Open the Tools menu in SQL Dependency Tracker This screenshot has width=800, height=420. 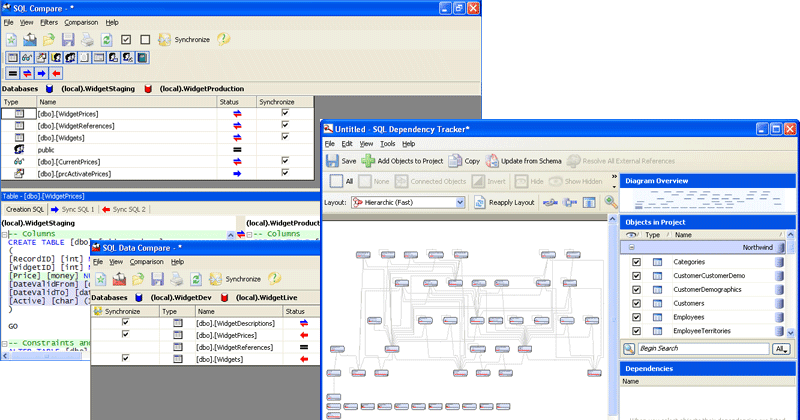pyautogui.click(x=388, y=144)
